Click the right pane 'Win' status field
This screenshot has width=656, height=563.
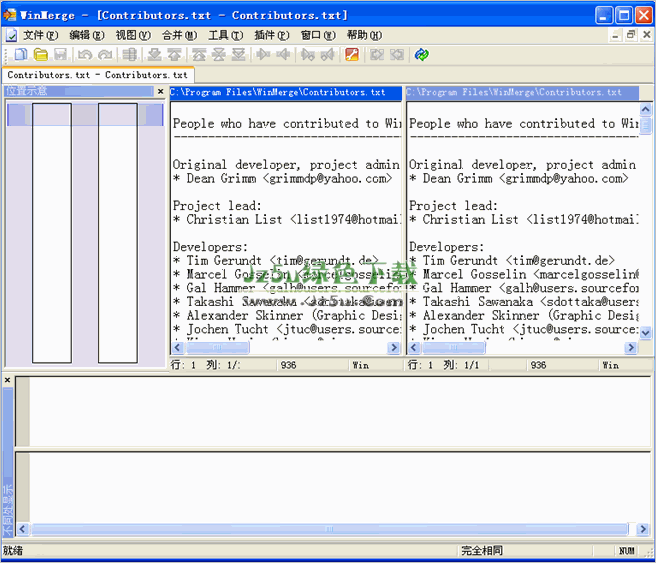pos(610,365)
